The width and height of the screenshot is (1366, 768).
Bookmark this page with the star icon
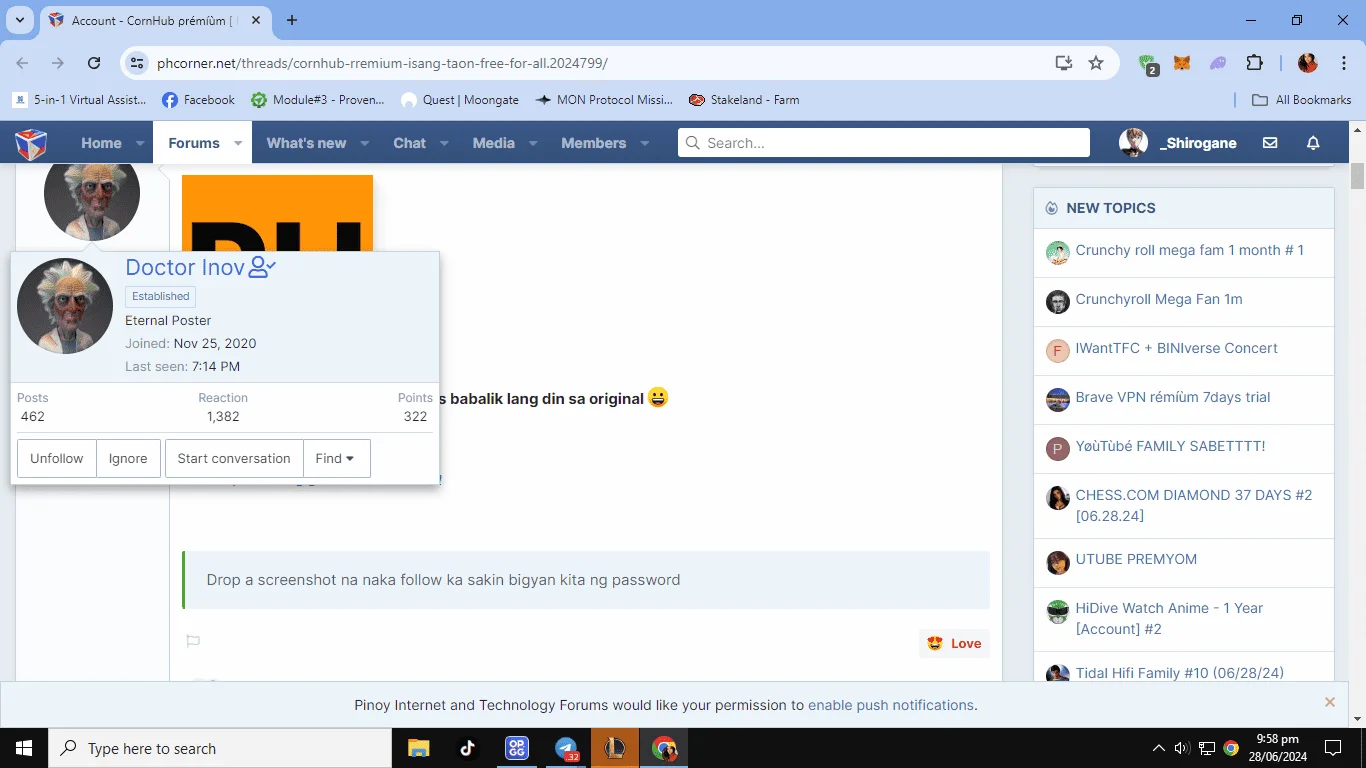1096,63
